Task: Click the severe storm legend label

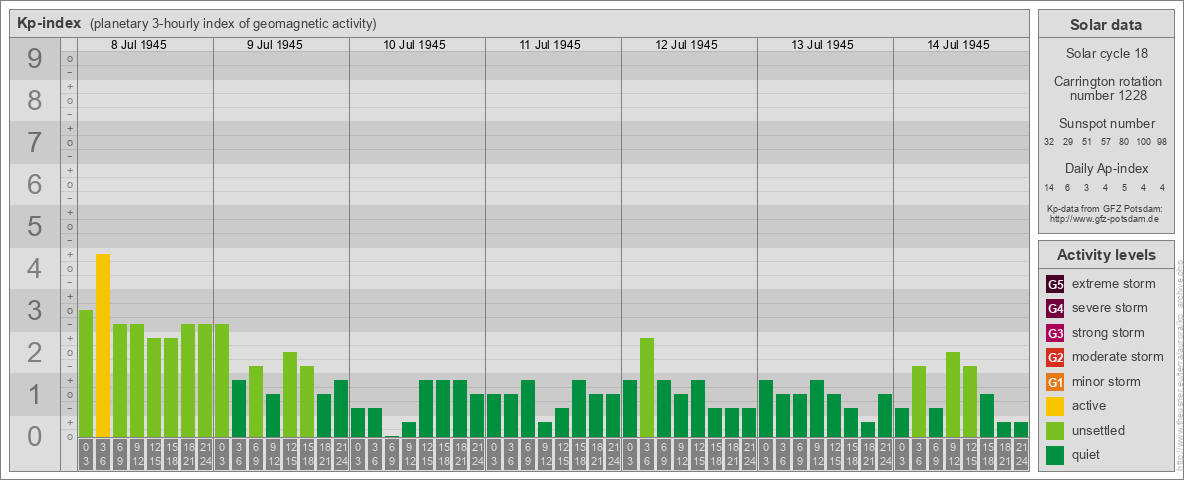Action: (x=1110, y=308)
